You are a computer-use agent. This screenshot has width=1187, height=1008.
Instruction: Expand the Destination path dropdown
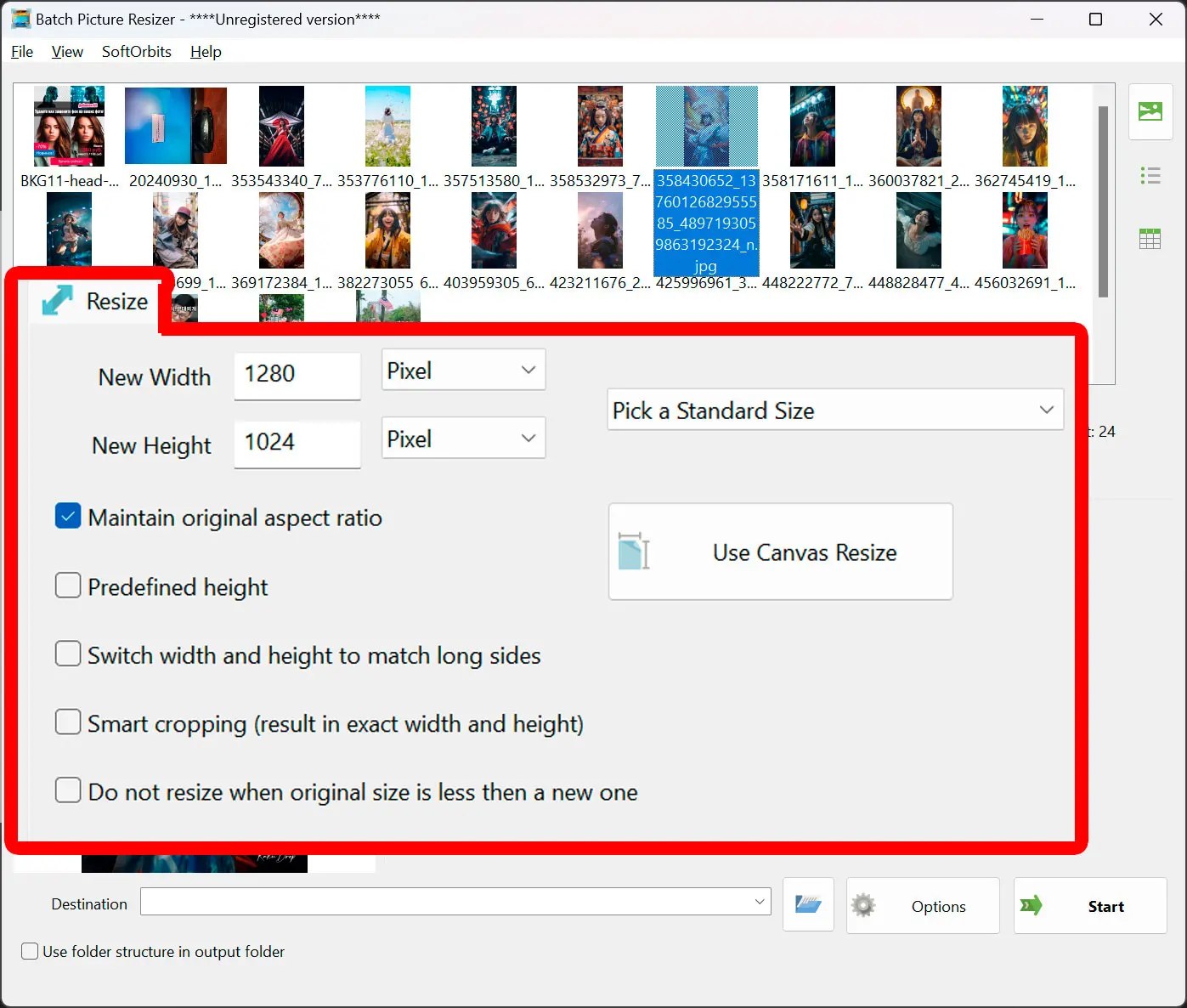760,902
